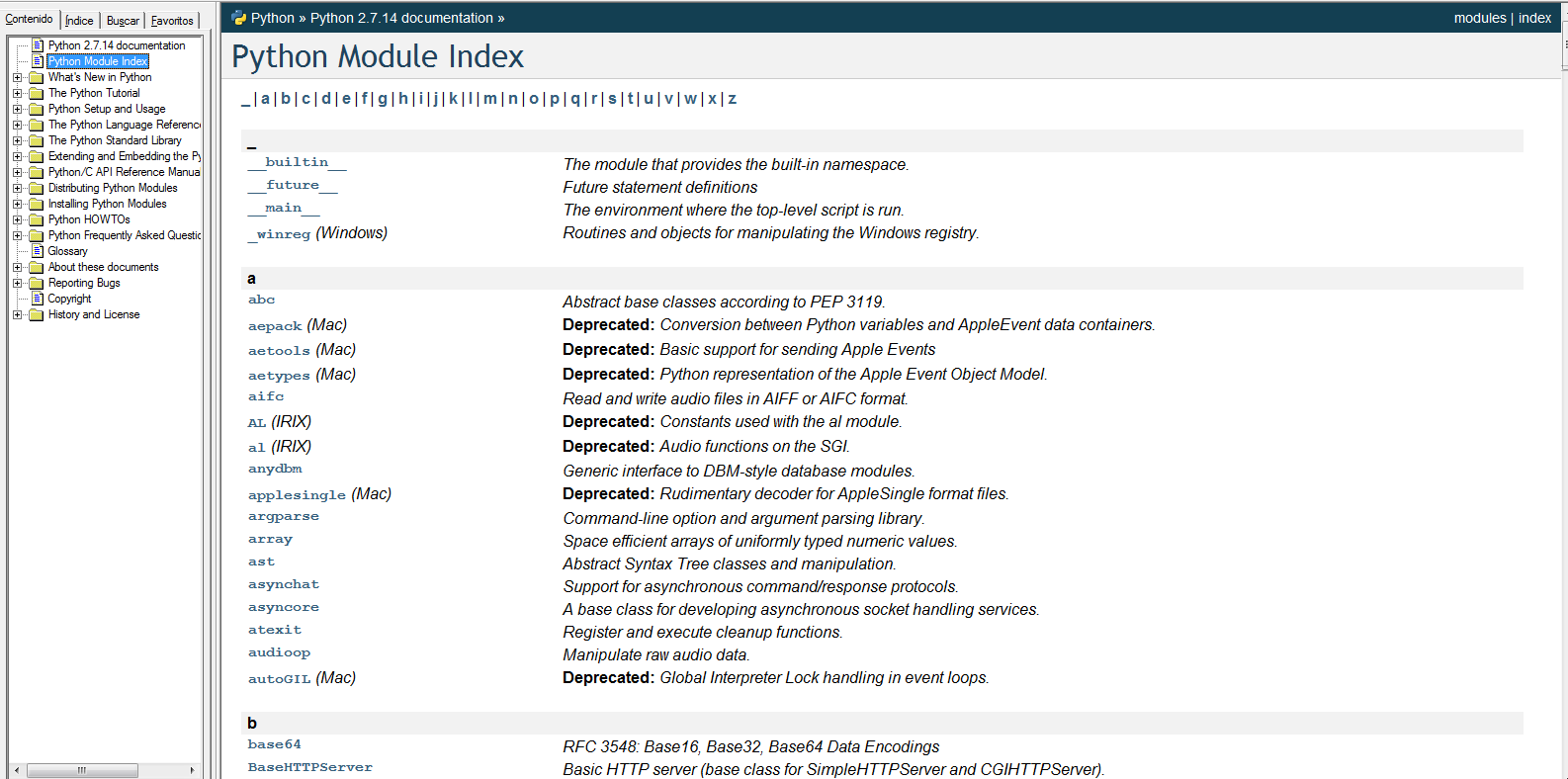
Task: Click the book icon for History and License
Action: [37, 314]
